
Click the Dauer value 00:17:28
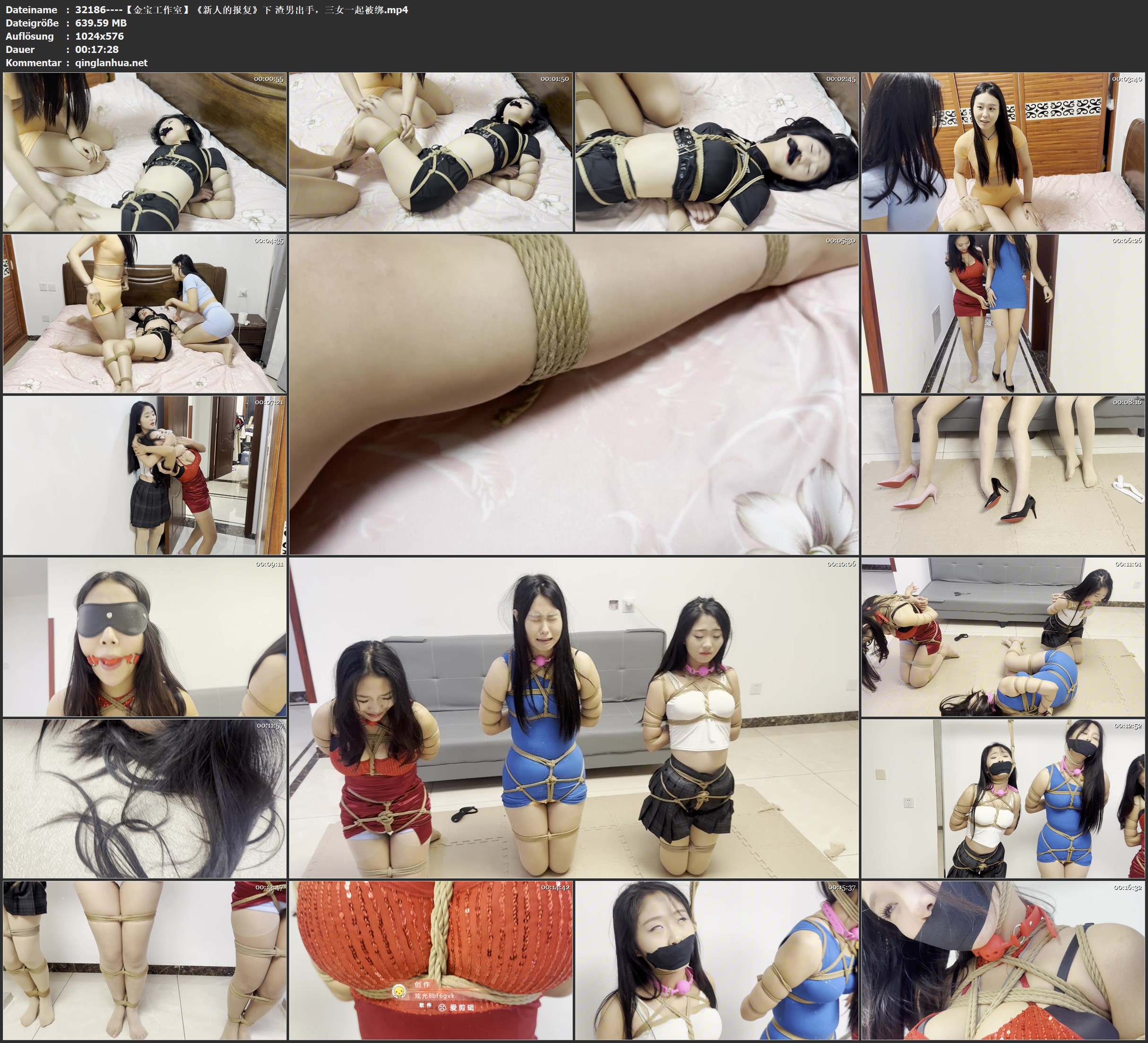click(x=97, y=50)
